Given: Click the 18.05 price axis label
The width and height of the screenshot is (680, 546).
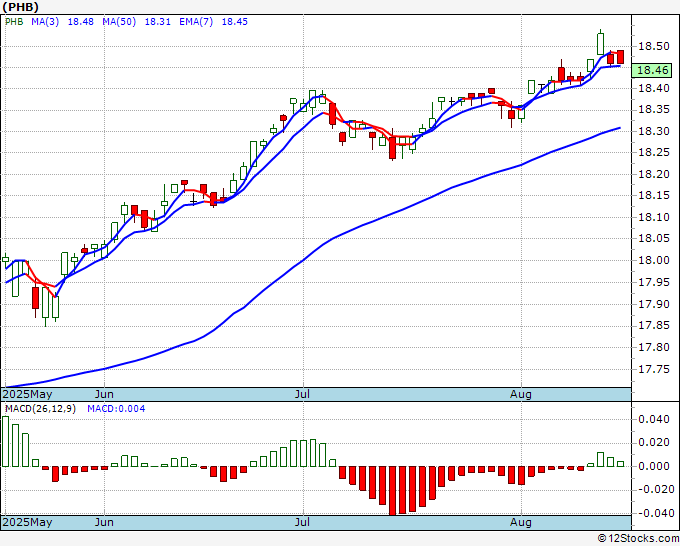Looking at the screenshot, I should pyautogui.click(x=654, y=239).
